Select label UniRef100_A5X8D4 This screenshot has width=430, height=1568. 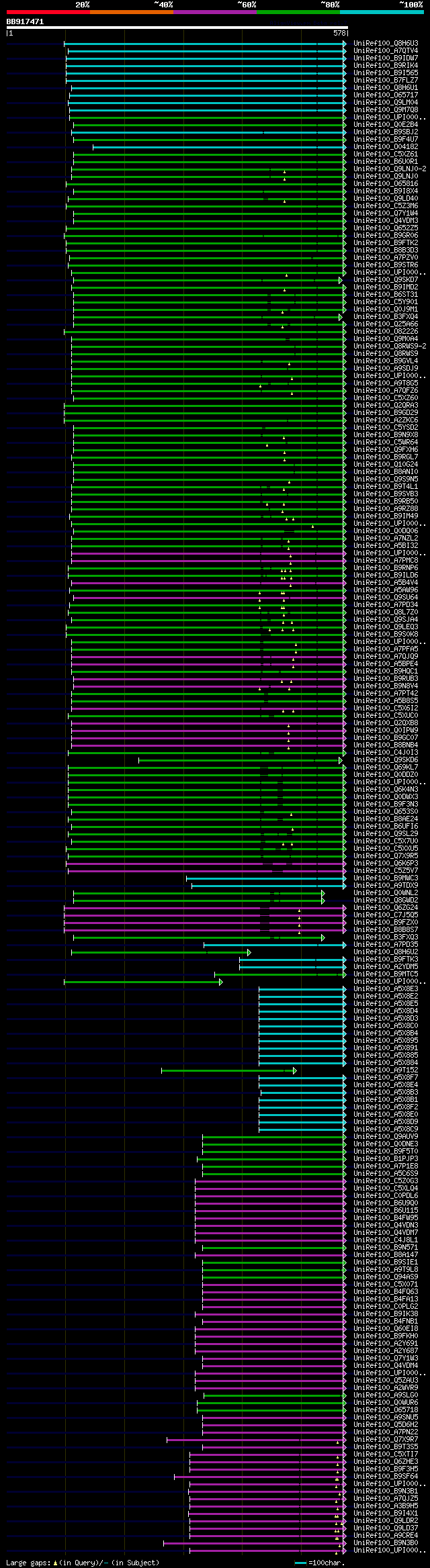tap(386, 1011)
